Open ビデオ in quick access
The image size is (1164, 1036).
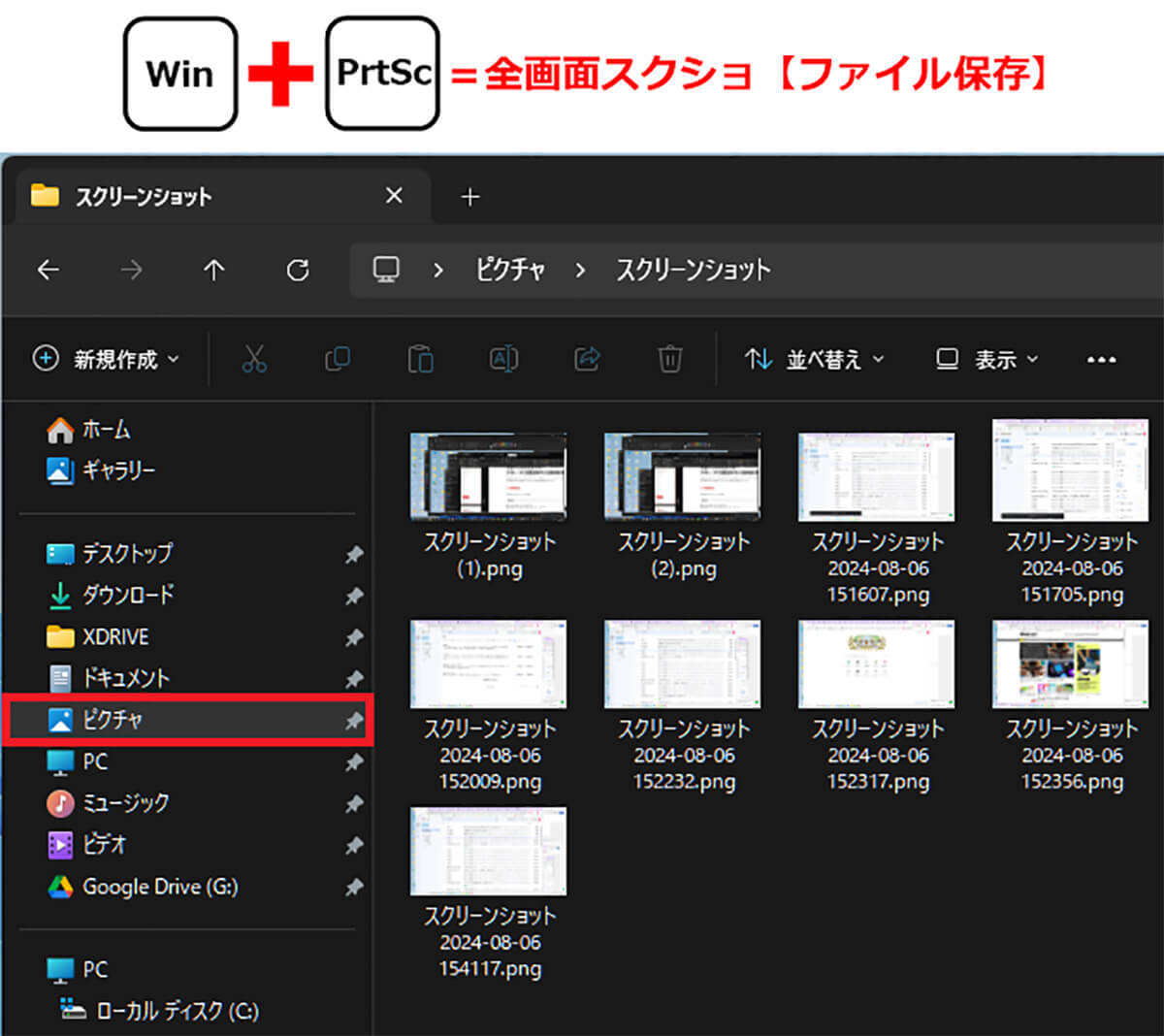(87, 845)
